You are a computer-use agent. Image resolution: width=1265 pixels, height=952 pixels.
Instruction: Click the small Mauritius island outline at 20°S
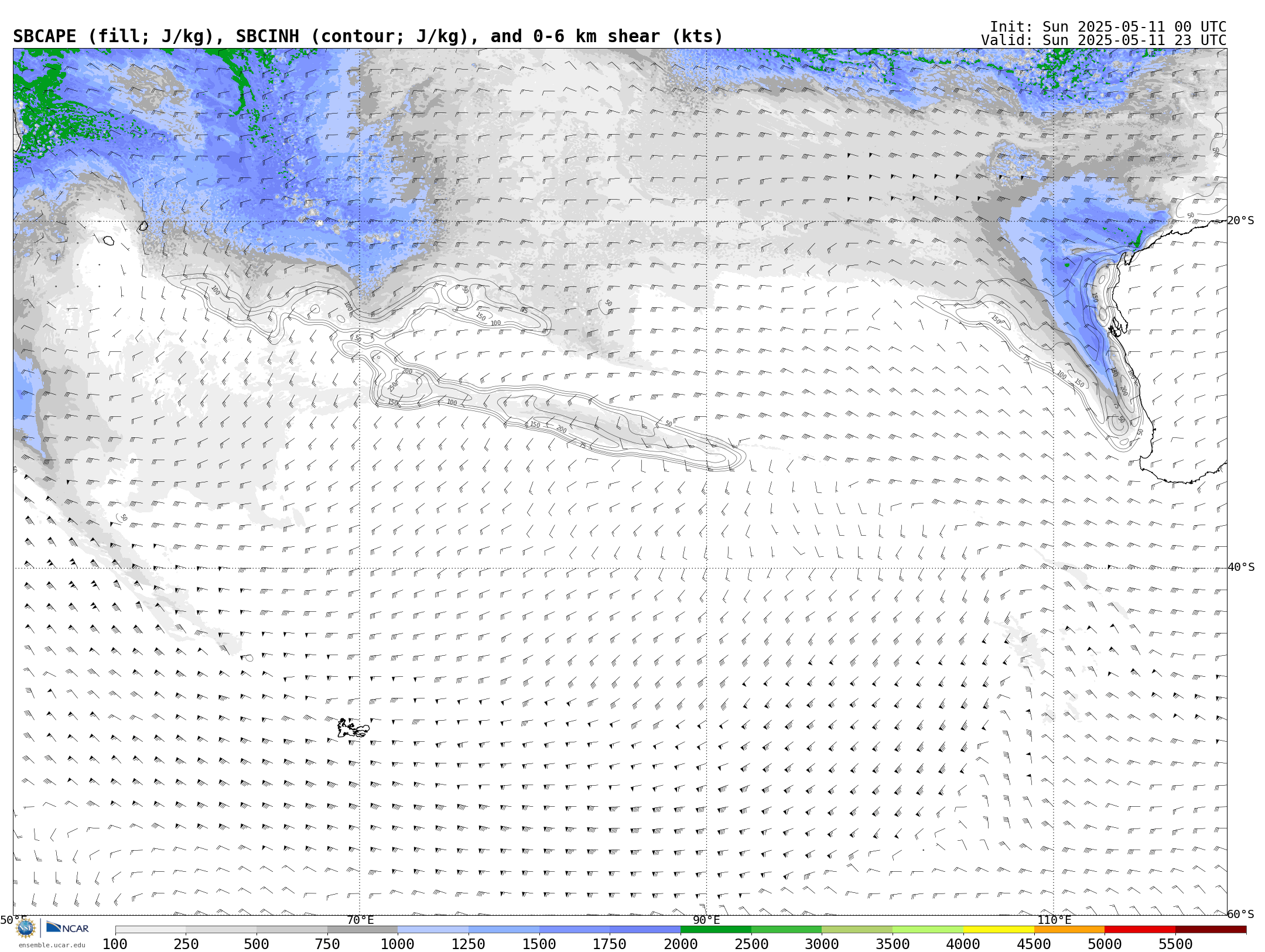point(143,225)
